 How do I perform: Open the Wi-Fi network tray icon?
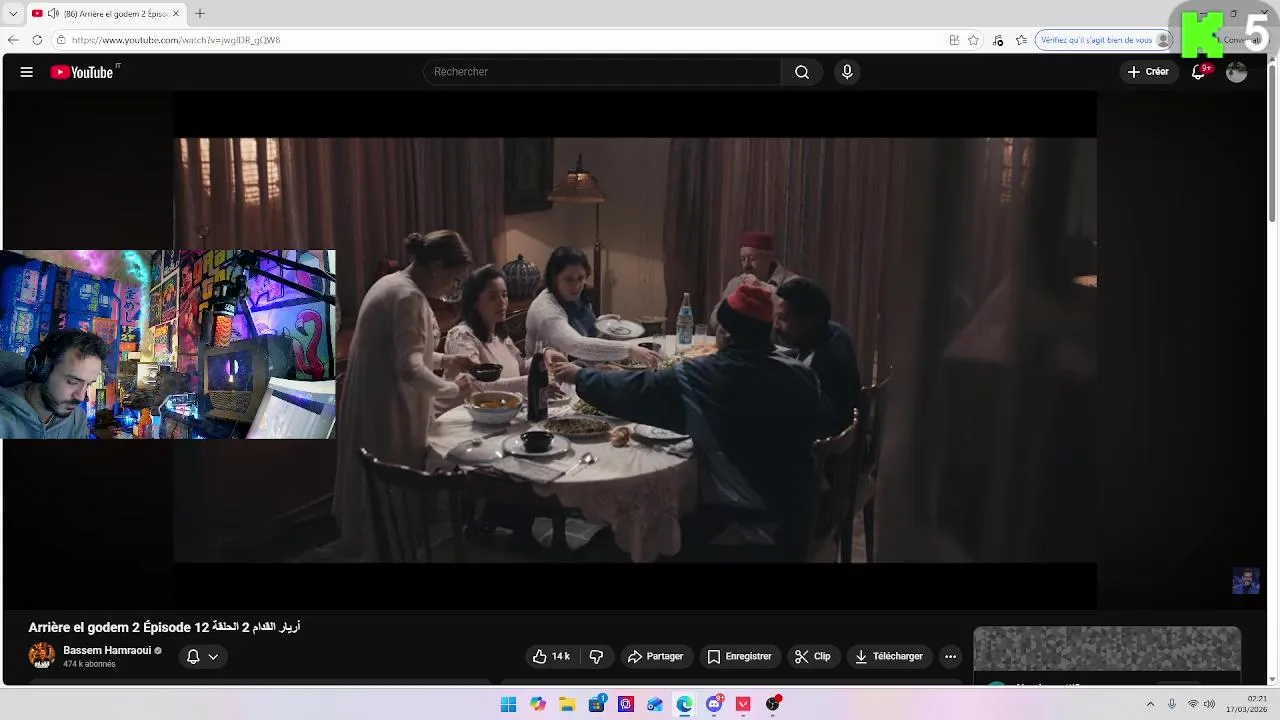click(1193, 704)
